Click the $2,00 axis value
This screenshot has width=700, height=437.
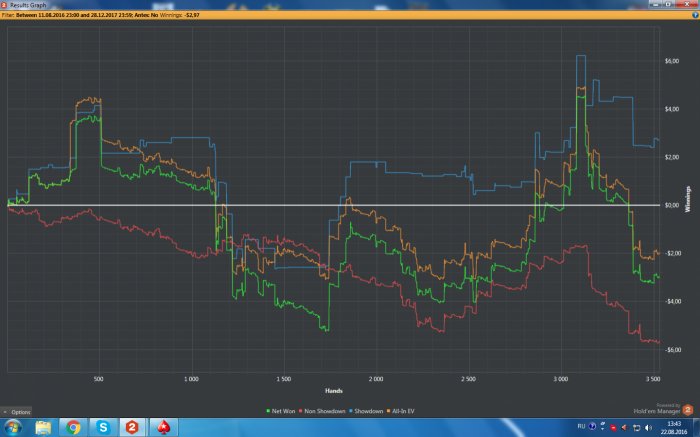pos(672,157)
